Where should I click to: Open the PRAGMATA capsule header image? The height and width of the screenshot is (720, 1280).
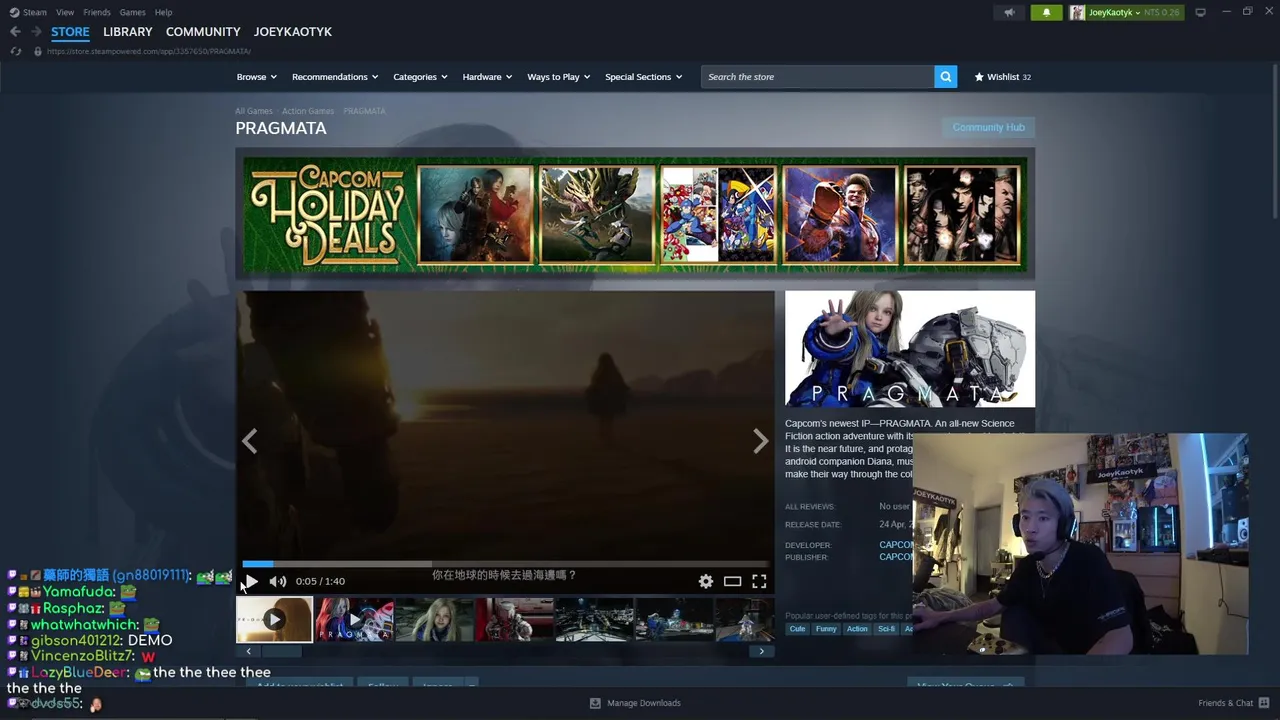910,349
